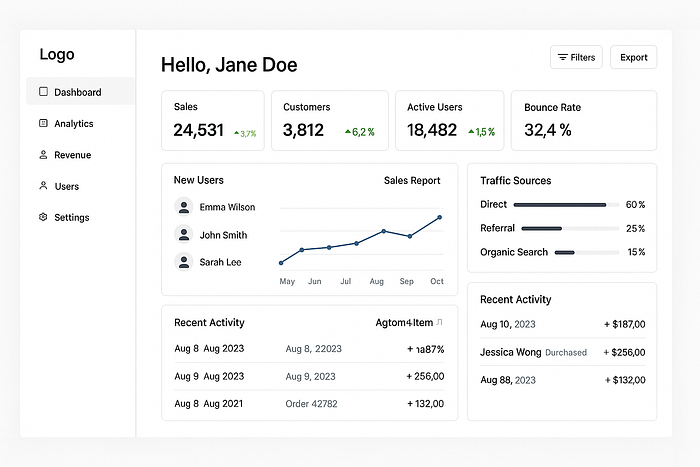
Task: Click the + $187,00 amount
Action: click(625, 324)
